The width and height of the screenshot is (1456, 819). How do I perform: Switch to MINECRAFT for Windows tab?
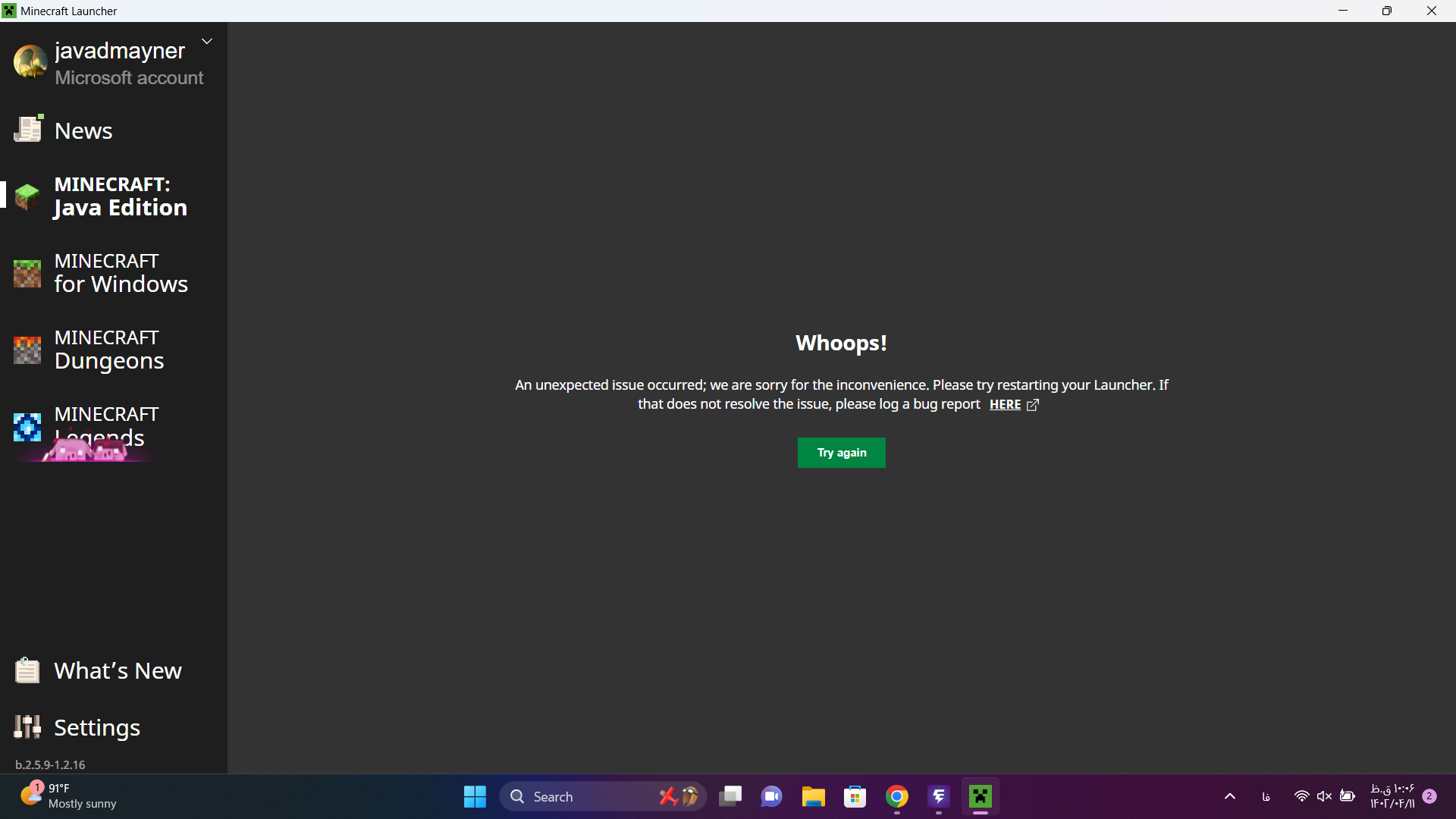121,273
